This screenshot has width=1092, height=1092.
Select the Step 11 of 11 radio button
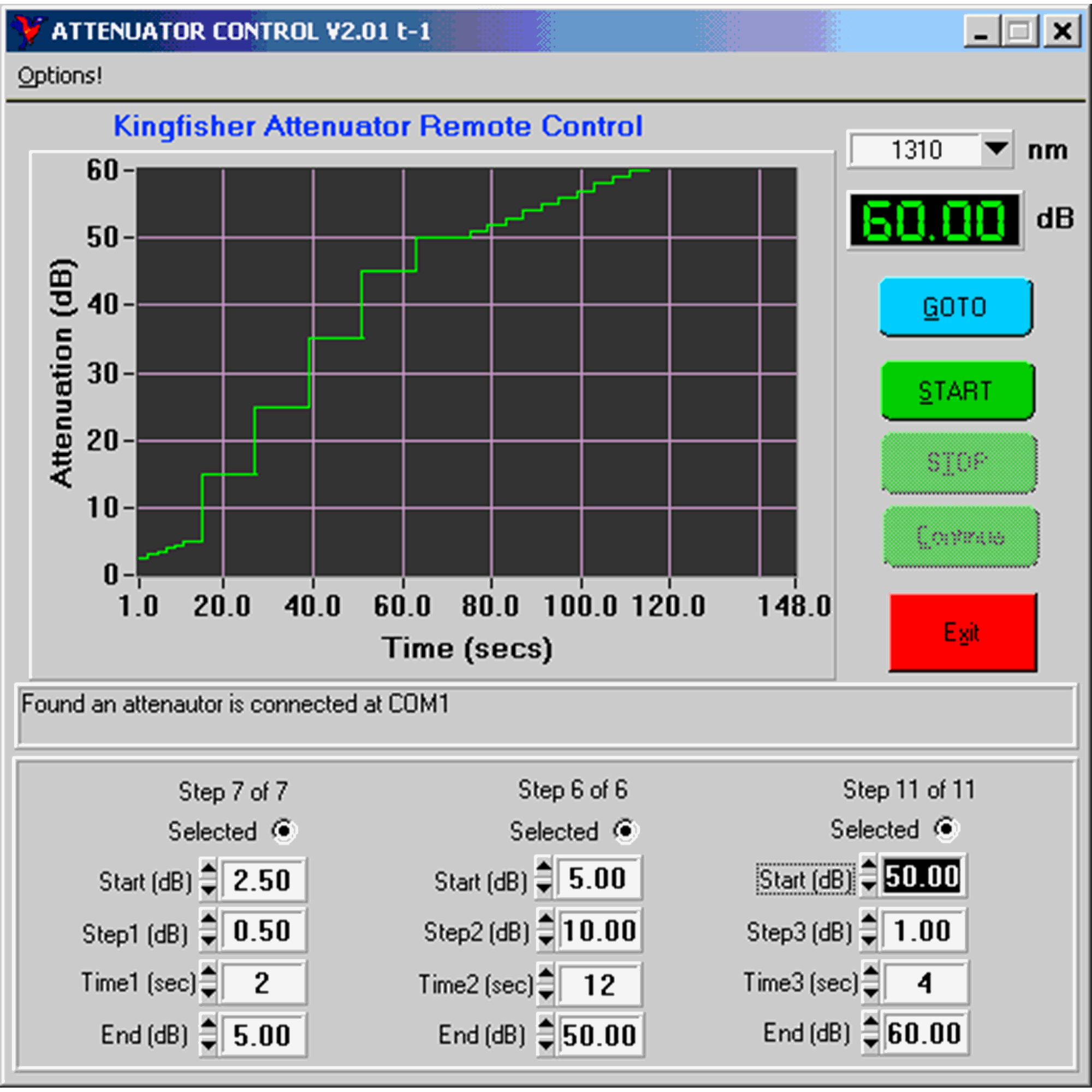(946, 829)
